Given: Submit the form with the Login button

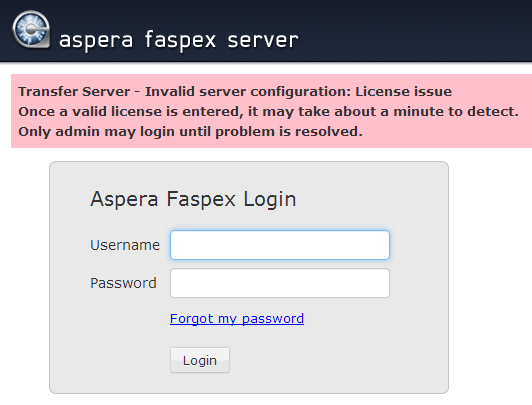Looking at the screenshot, I should point(200,360).
